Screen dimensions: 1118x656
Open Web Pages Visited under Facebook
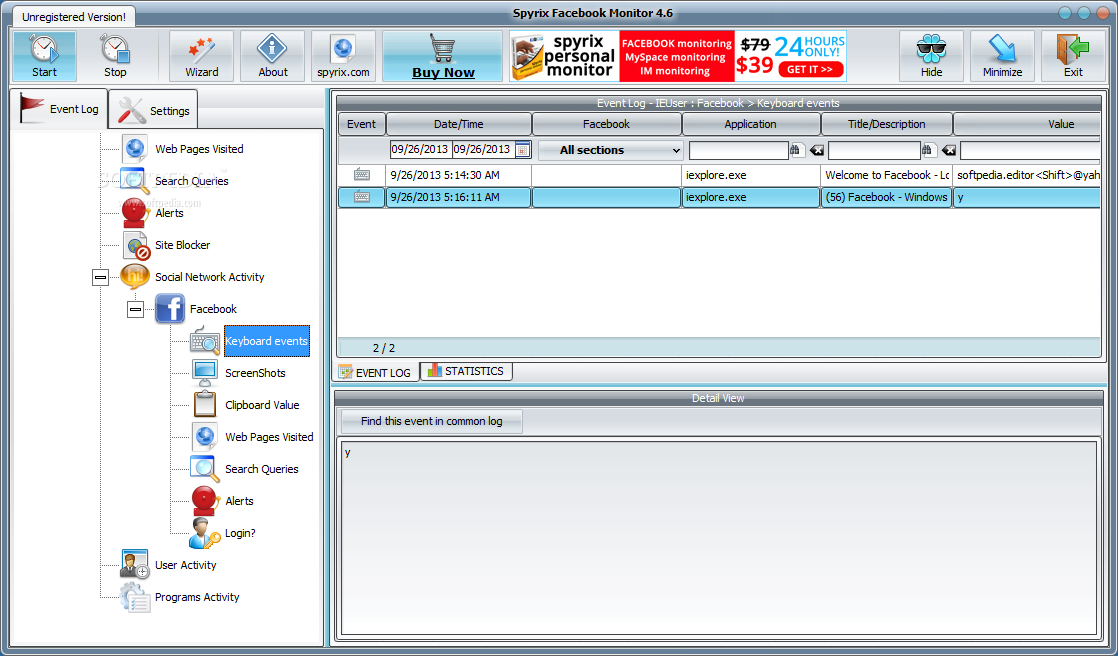coord(270,437)
